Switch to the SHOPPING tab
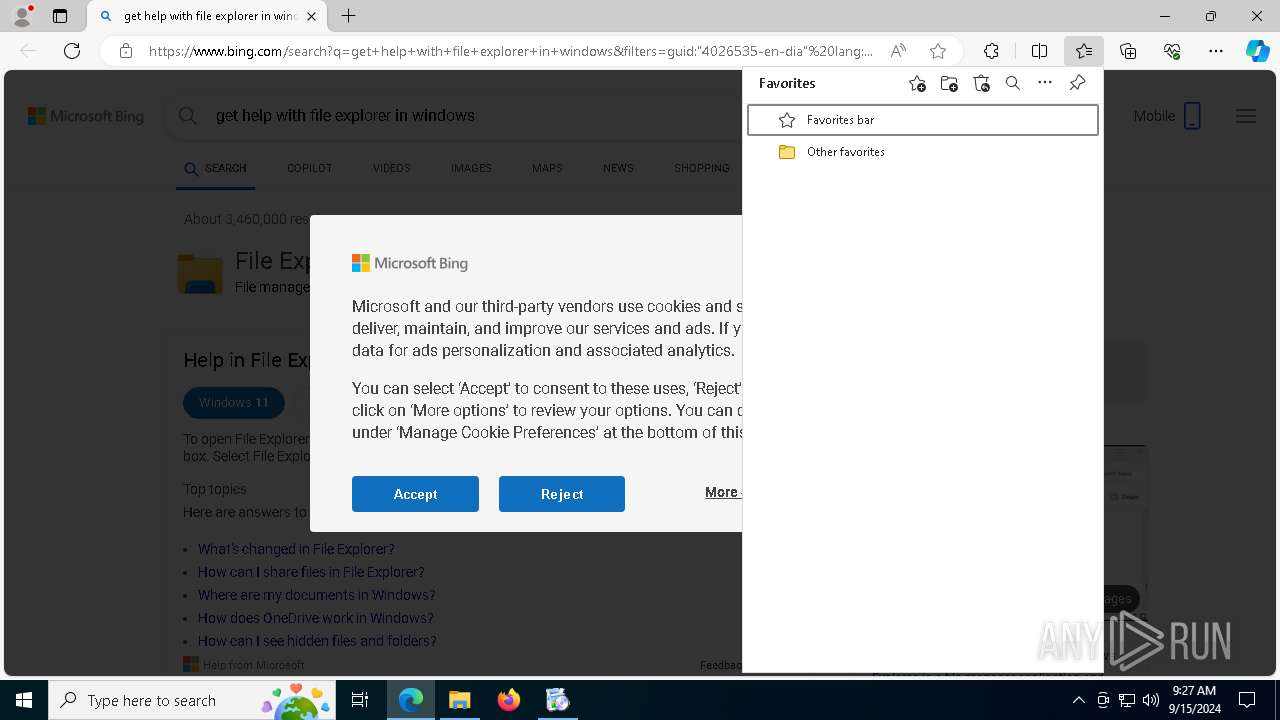The image size is (1280, 720). tap(702, 169)
